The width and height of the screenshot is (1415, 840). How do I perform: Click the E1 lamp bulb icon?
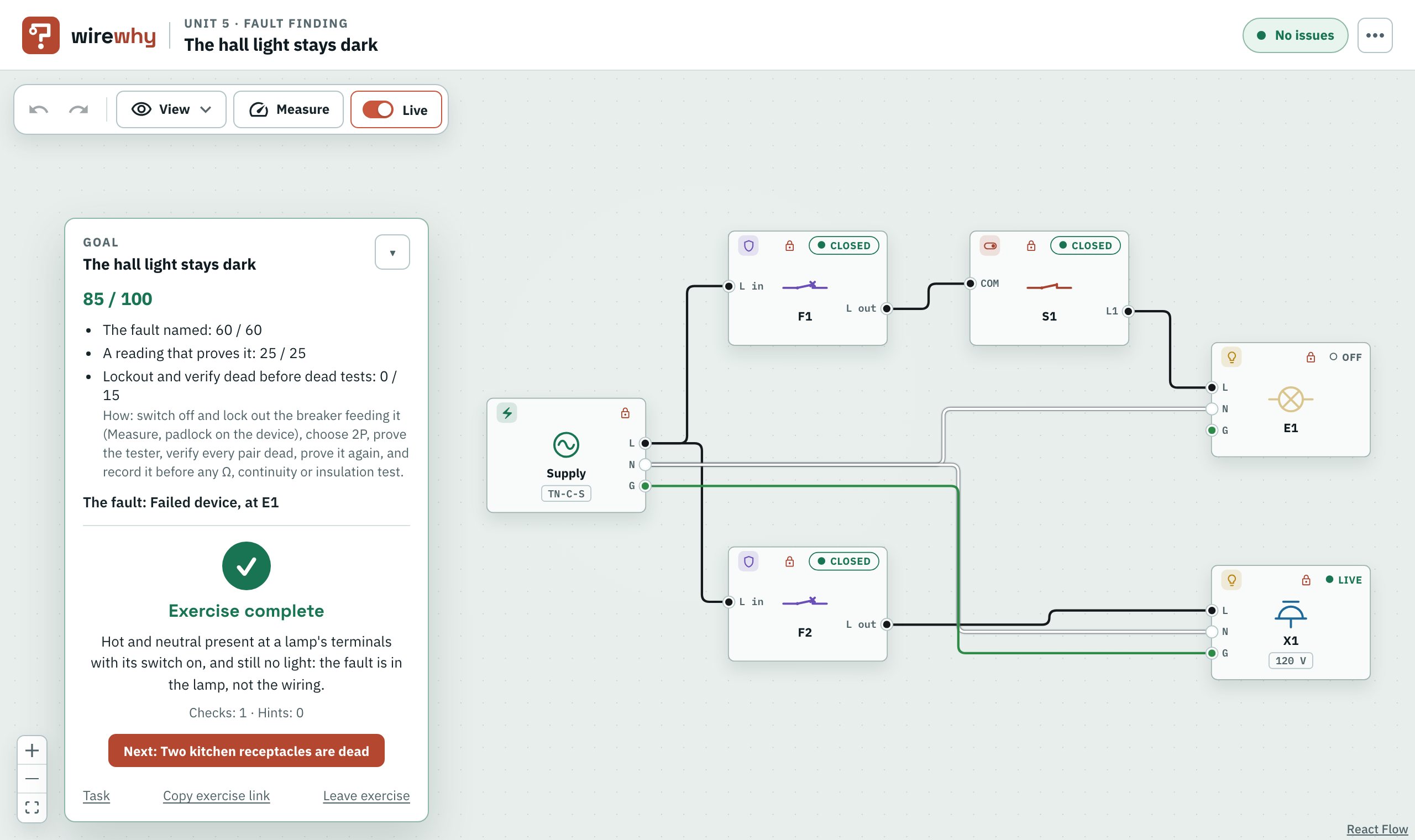(1231, 357)
